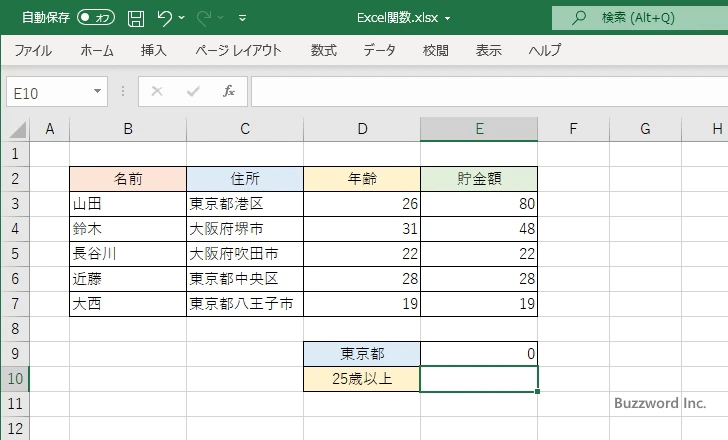Click the Save floppy disk icon
This screenshot has height=440, width=728.
click(x=136, y=18)
